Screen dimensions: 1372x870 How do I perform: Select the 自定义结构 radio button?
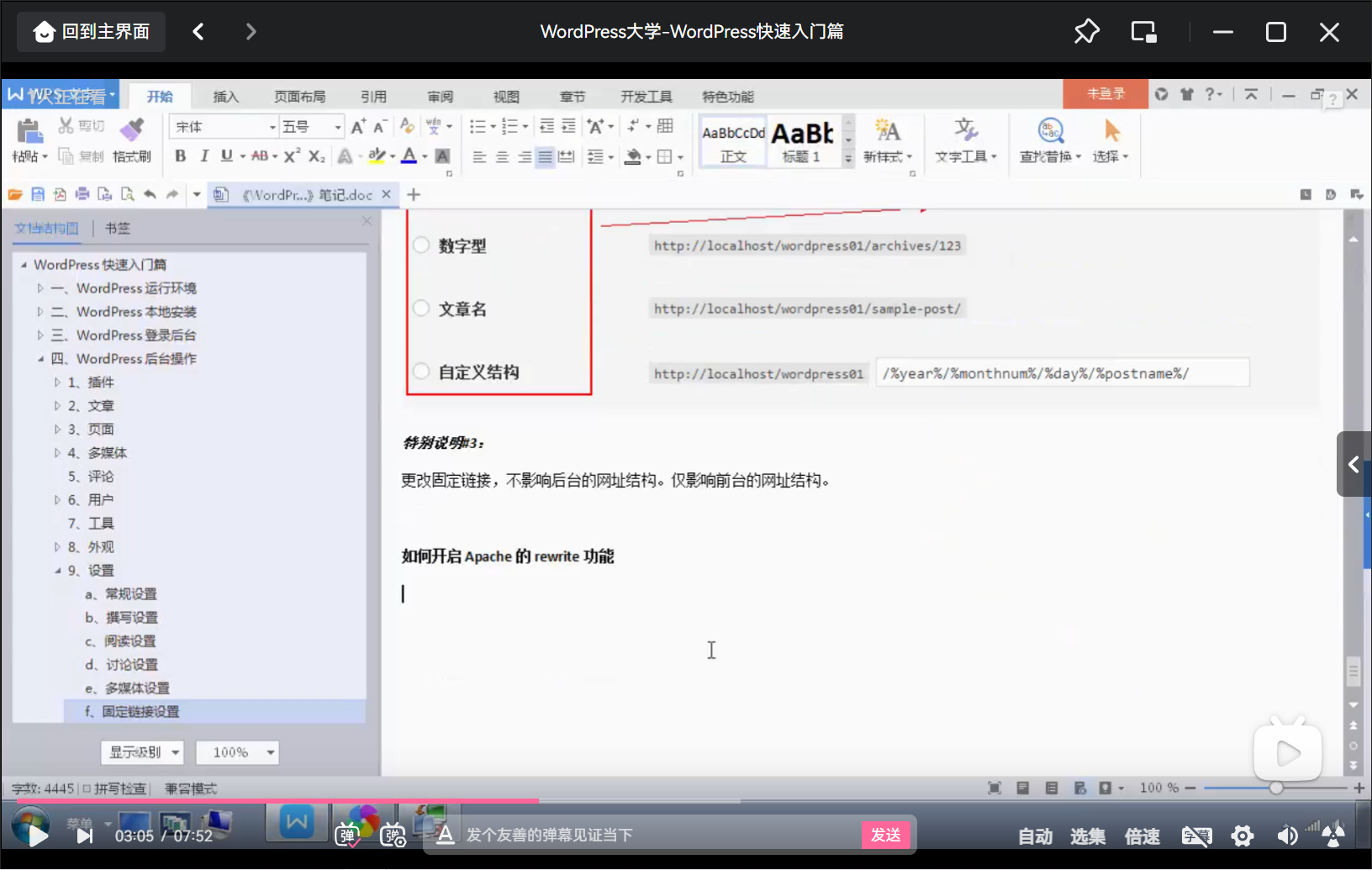click(x=421, y=372)
